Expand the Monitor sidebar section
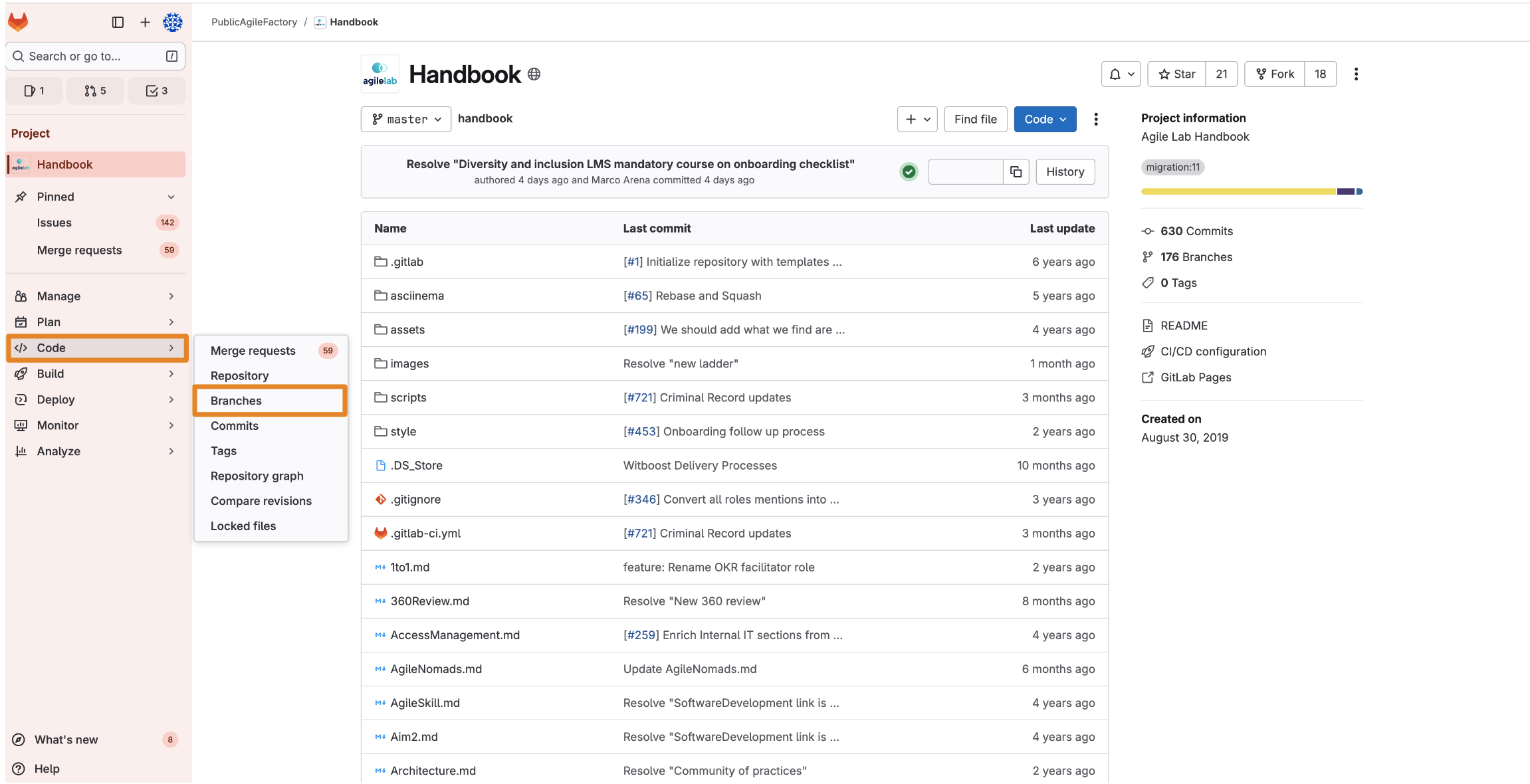This screenshot has width=1530, height=784. tap(96, 426)
